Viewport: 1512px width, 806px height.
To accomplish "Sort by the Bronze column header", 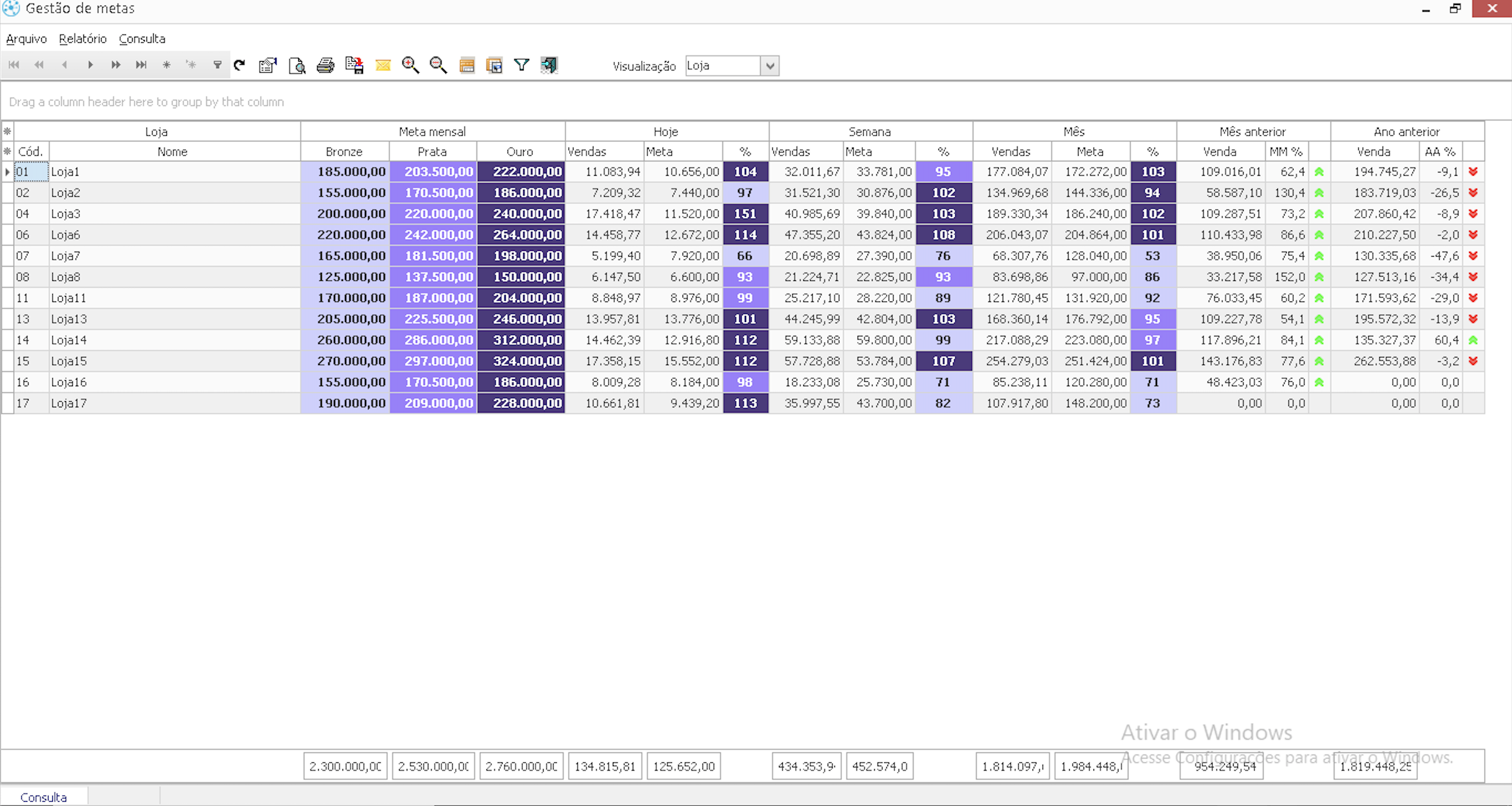I will pos(344,151).
